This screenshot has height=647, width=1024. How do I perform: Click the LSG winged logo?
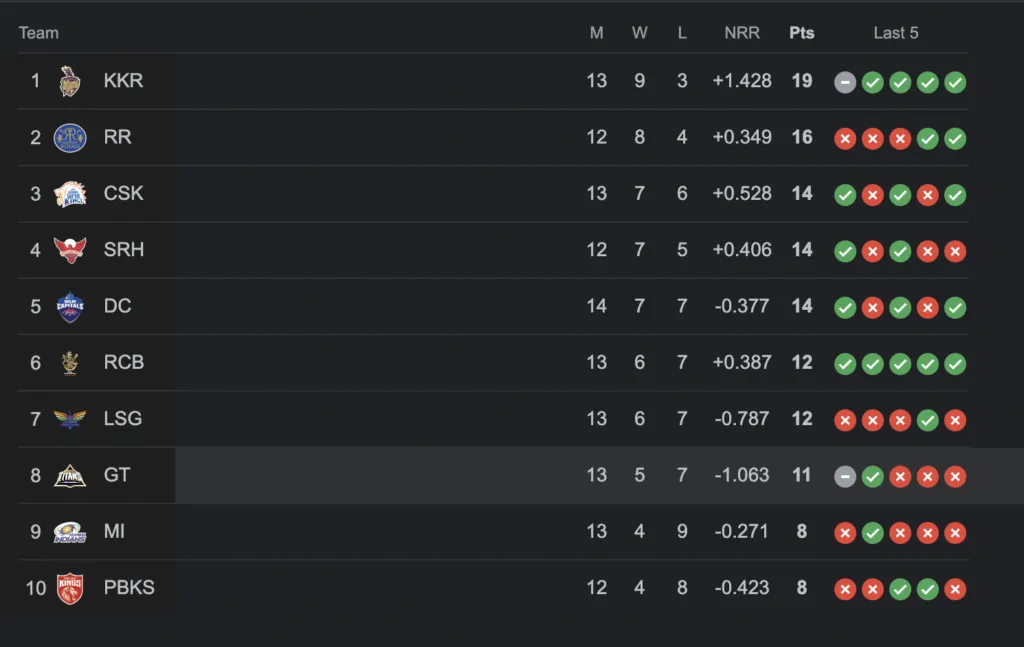pyautogui.click(x=70, y=418)
